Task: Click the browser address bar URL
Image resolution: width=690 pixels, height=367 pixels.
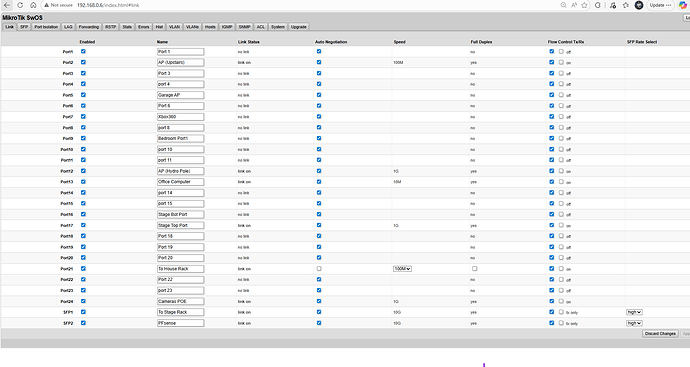Action: (x=108, y=5)
